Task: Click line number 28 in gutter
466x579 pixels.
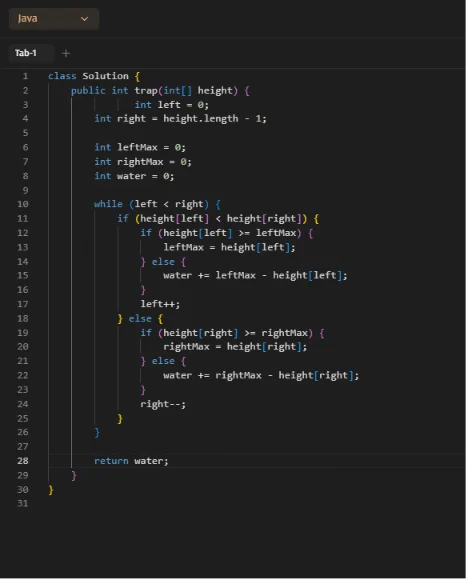Action: pos(23,460)
